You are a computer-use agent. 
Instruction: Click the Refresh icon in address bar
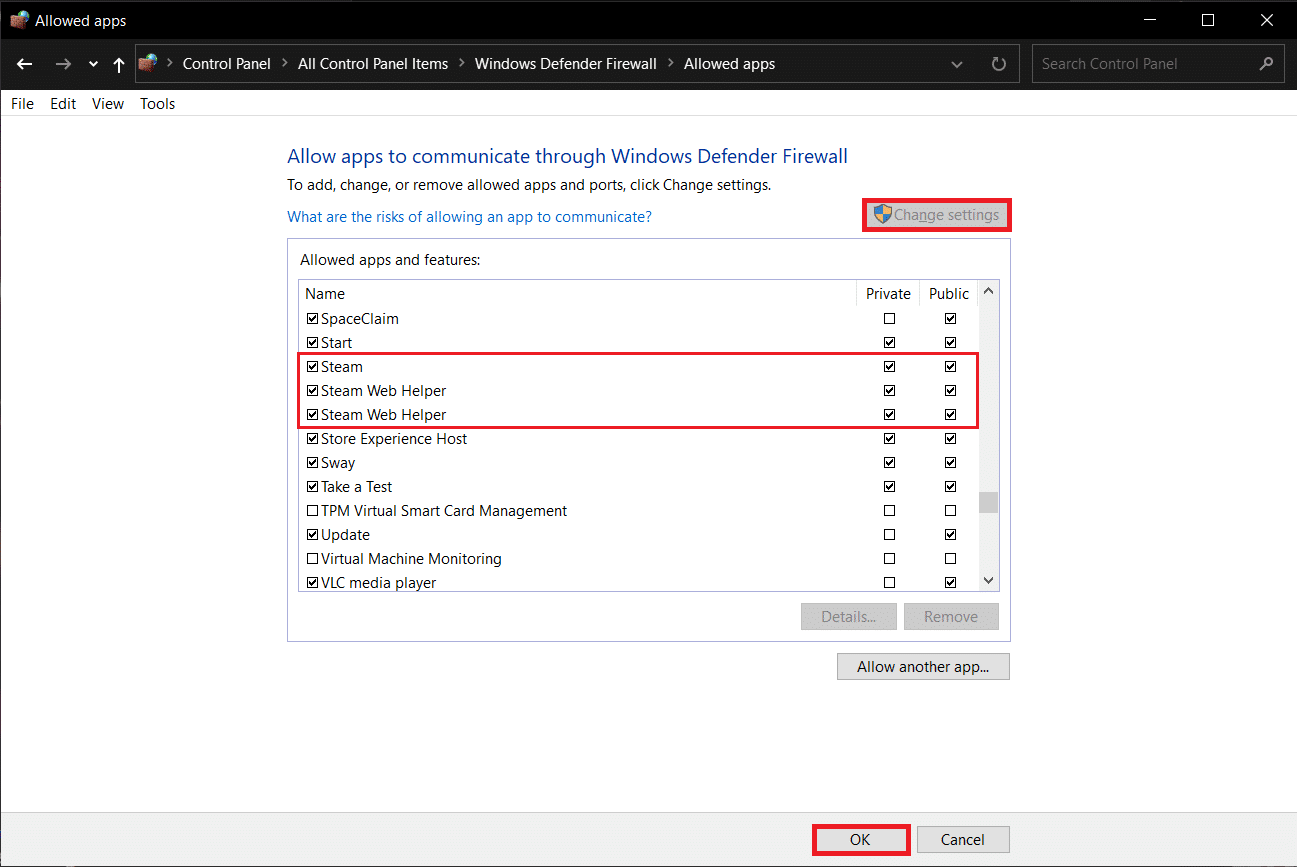point(998,64)
